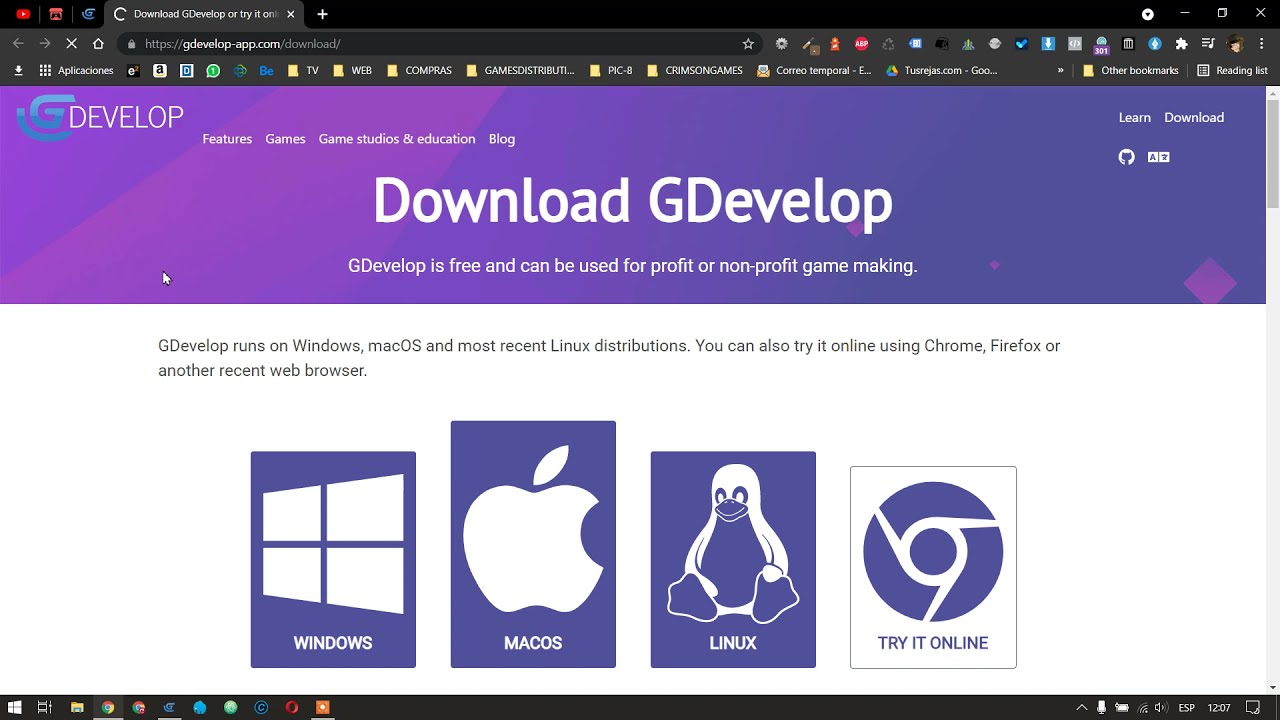Open the Extensions puzzle menu
This screenshot has width=1280, height=720.
coord(1182,44)
